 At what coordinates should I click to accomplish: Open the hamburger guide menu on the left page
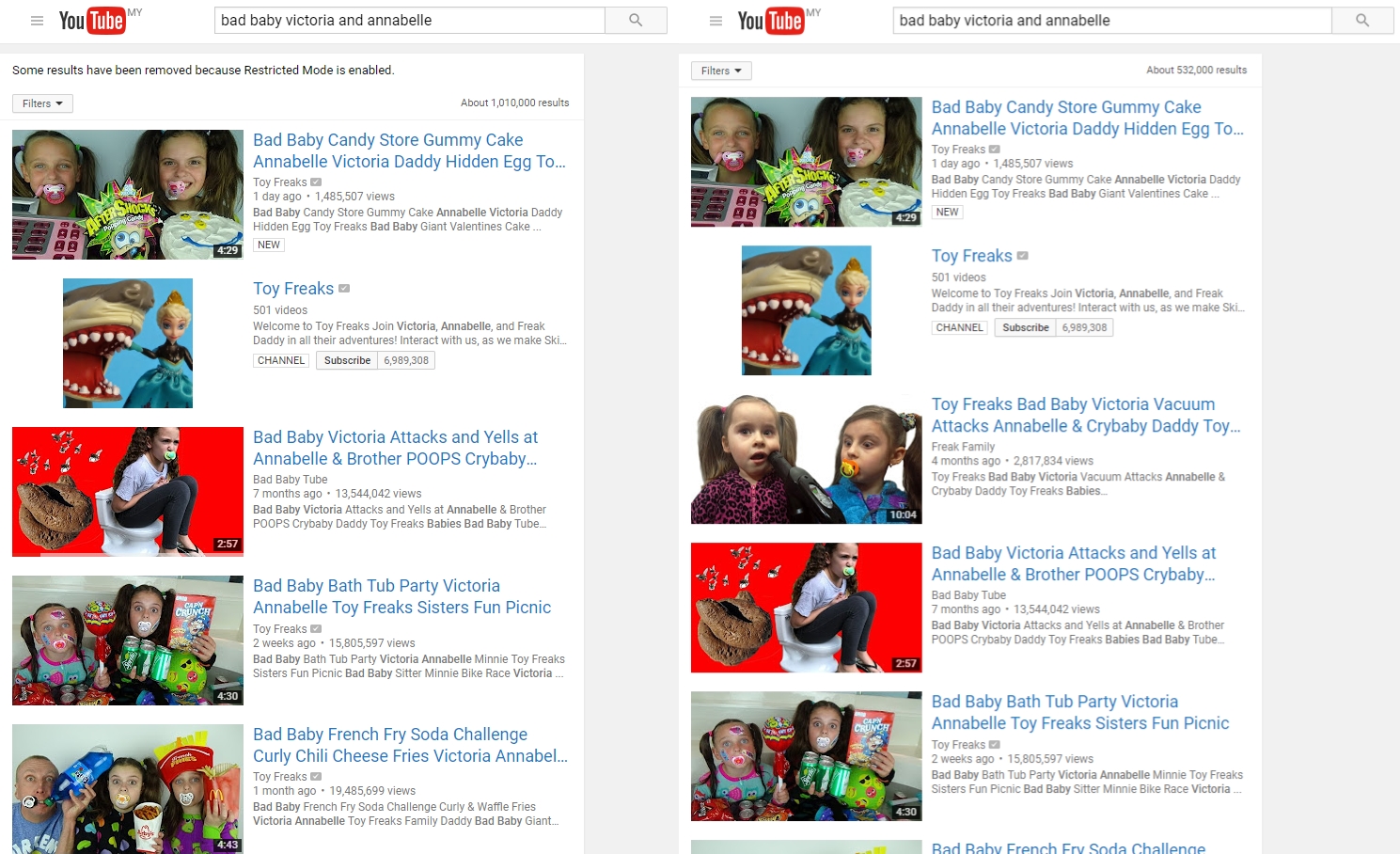tap(37, 21)
